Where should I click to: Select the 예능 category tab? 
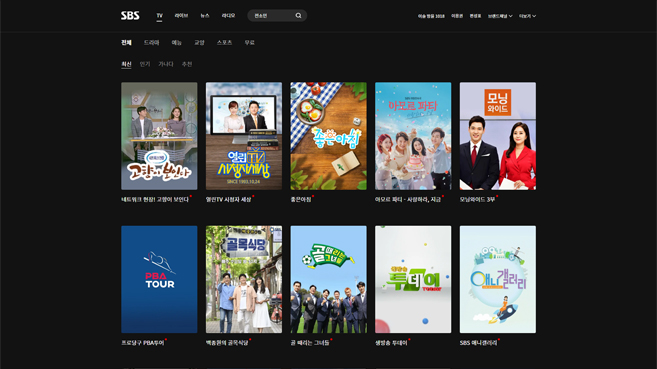pyautogui.click(x=176, y=42)
